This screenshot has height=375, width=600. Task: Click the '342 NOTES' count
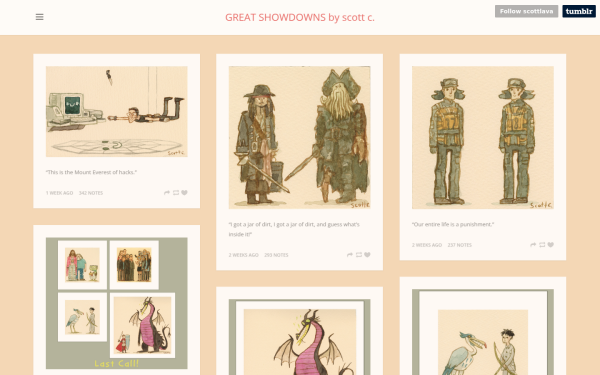point(91,193)
